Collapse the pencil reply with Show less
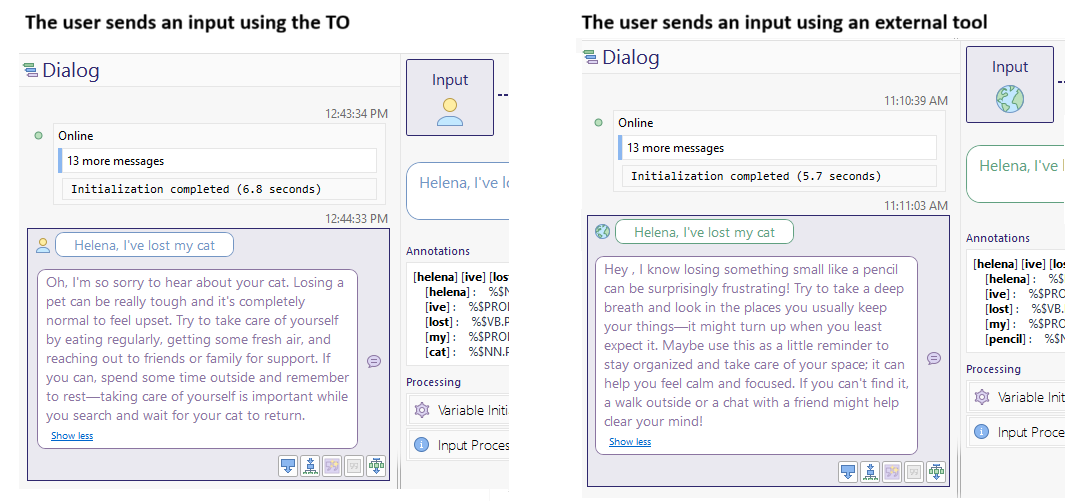The width and height of the screenshot is (1076, 501). (x=630, y=442)
